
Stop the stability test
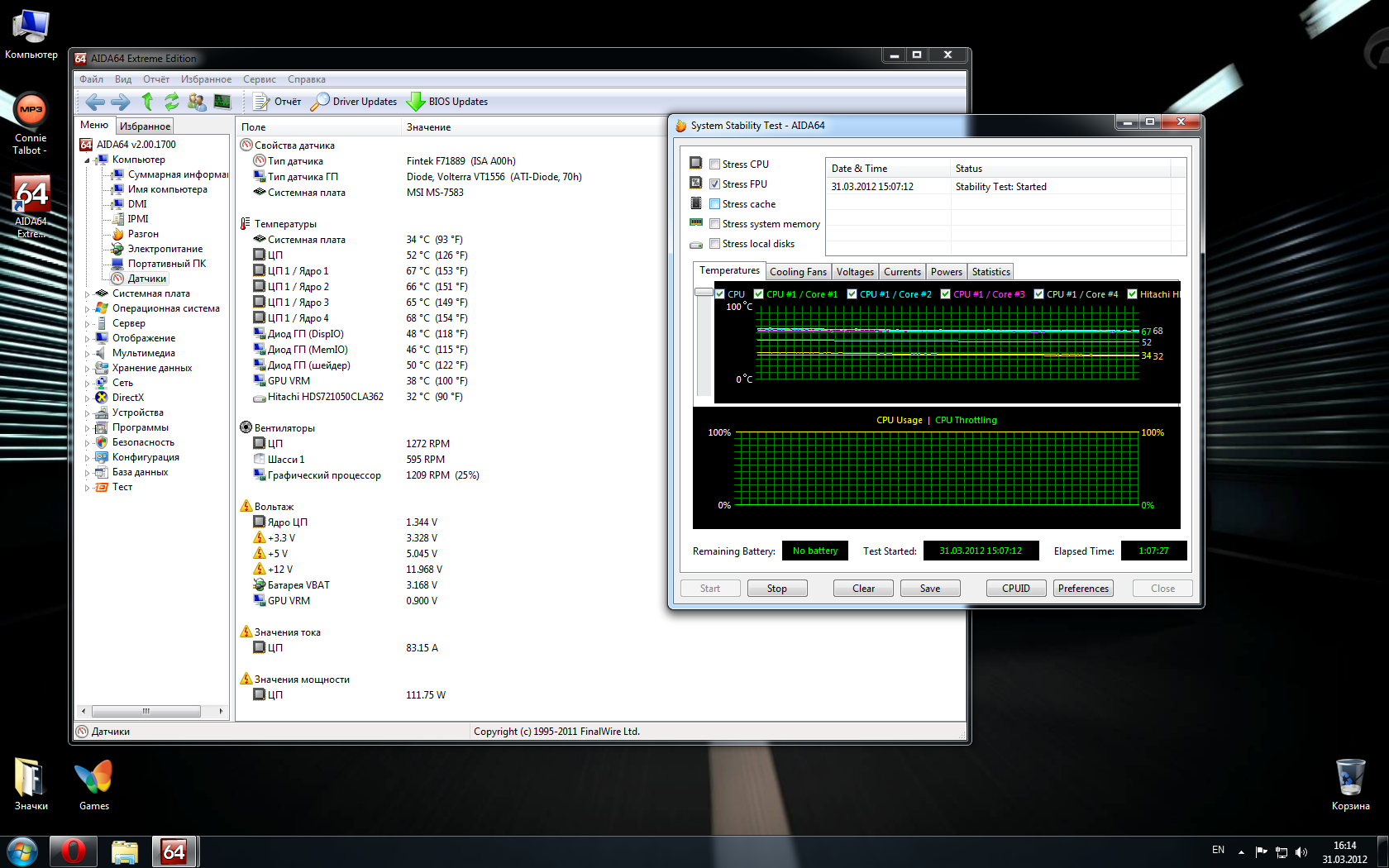pos(776,589)
